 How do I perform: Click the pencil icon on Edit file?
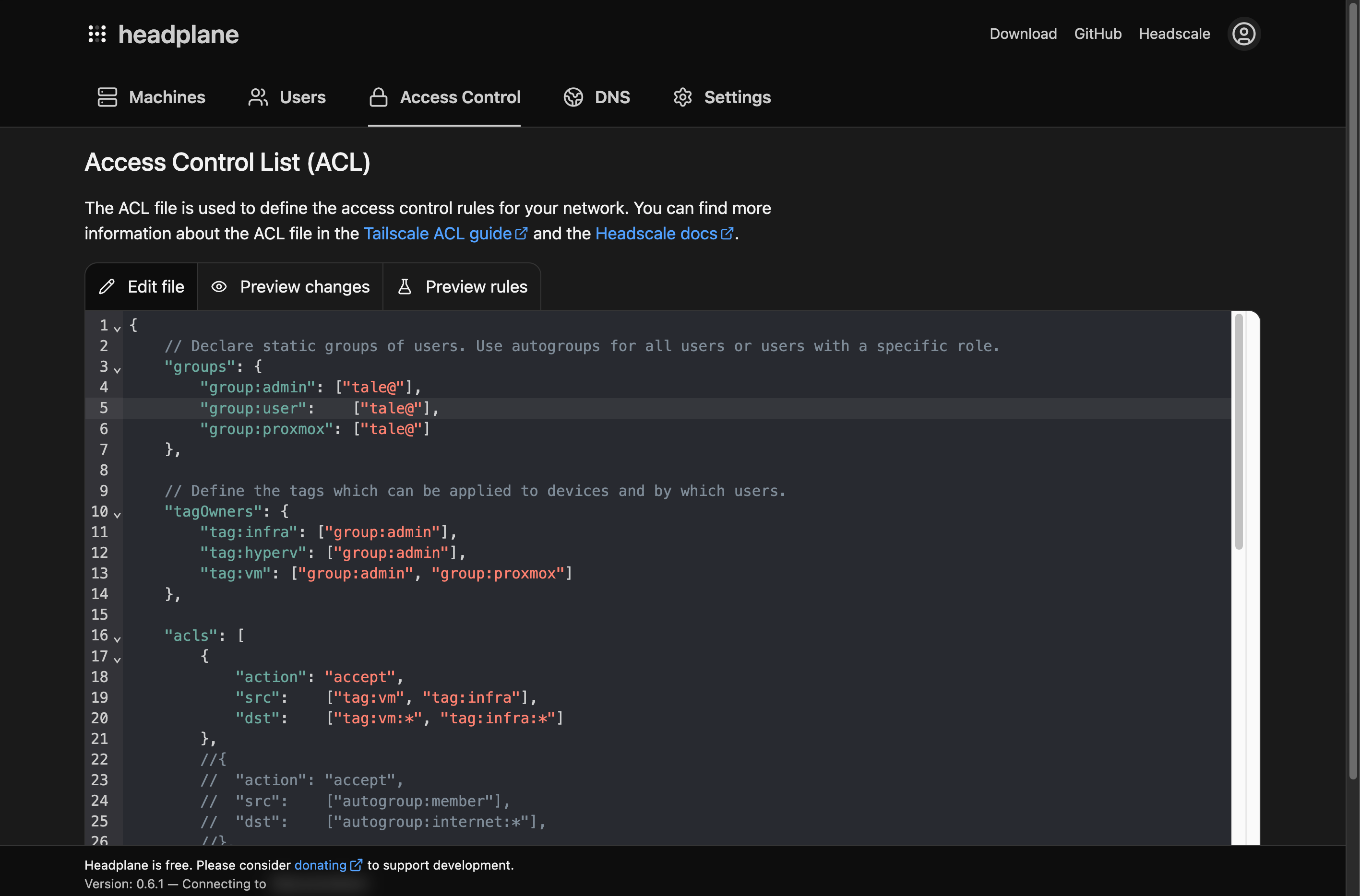107,286
